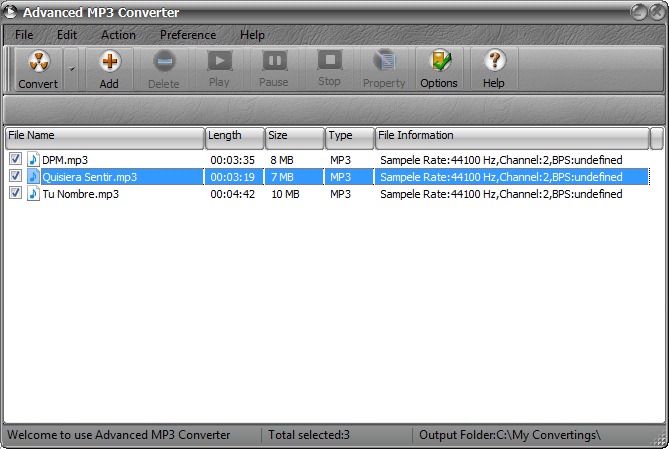Click the Pause toolbar button
669x449 pixels.
click(x=274, y=69)
